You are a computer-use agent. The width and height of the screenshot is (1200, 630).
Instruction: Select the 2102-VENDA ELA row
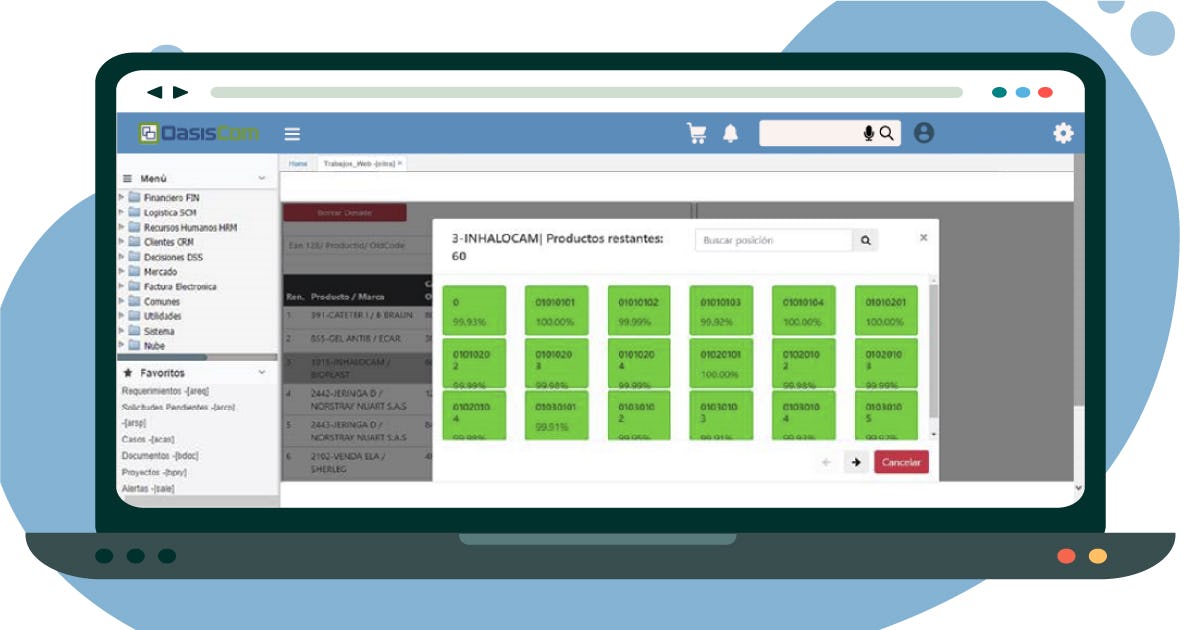point(358,462)
